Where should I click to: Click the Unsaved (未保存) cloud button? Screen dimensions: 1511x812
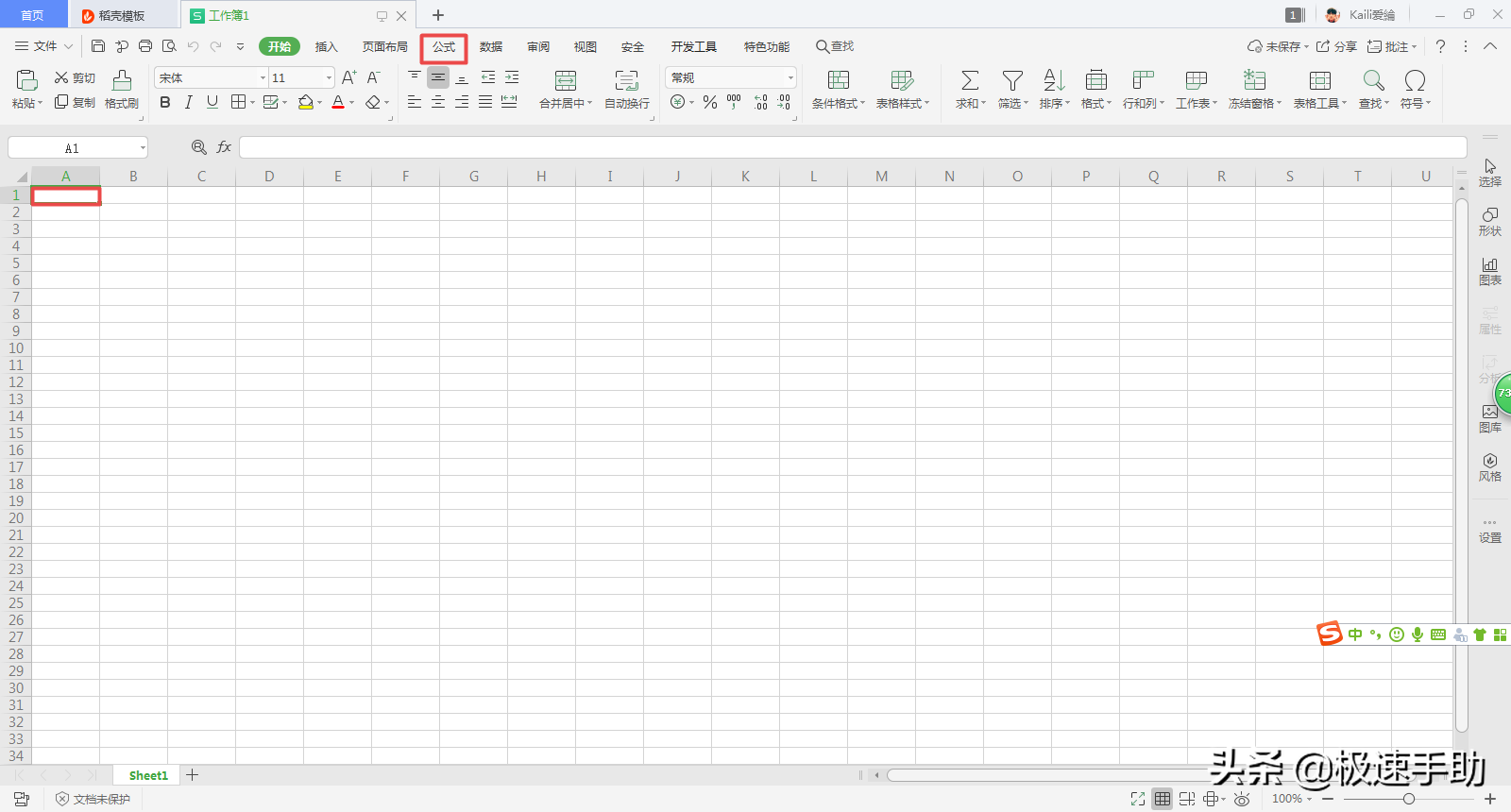pyautogui.click(x=1278, y=45)
